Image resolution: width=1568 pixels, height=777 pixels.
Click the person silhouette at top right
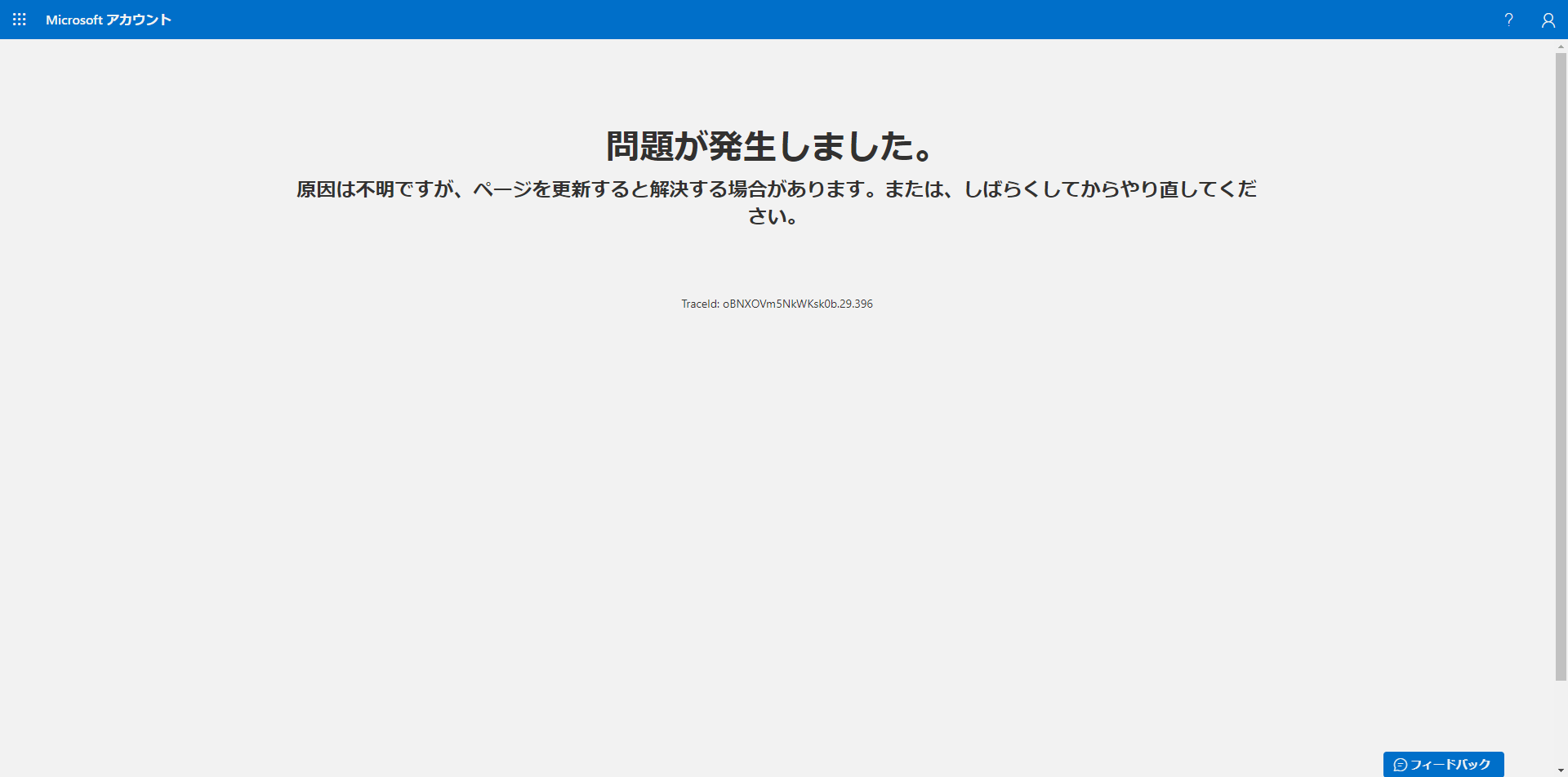click(1548, 20)
